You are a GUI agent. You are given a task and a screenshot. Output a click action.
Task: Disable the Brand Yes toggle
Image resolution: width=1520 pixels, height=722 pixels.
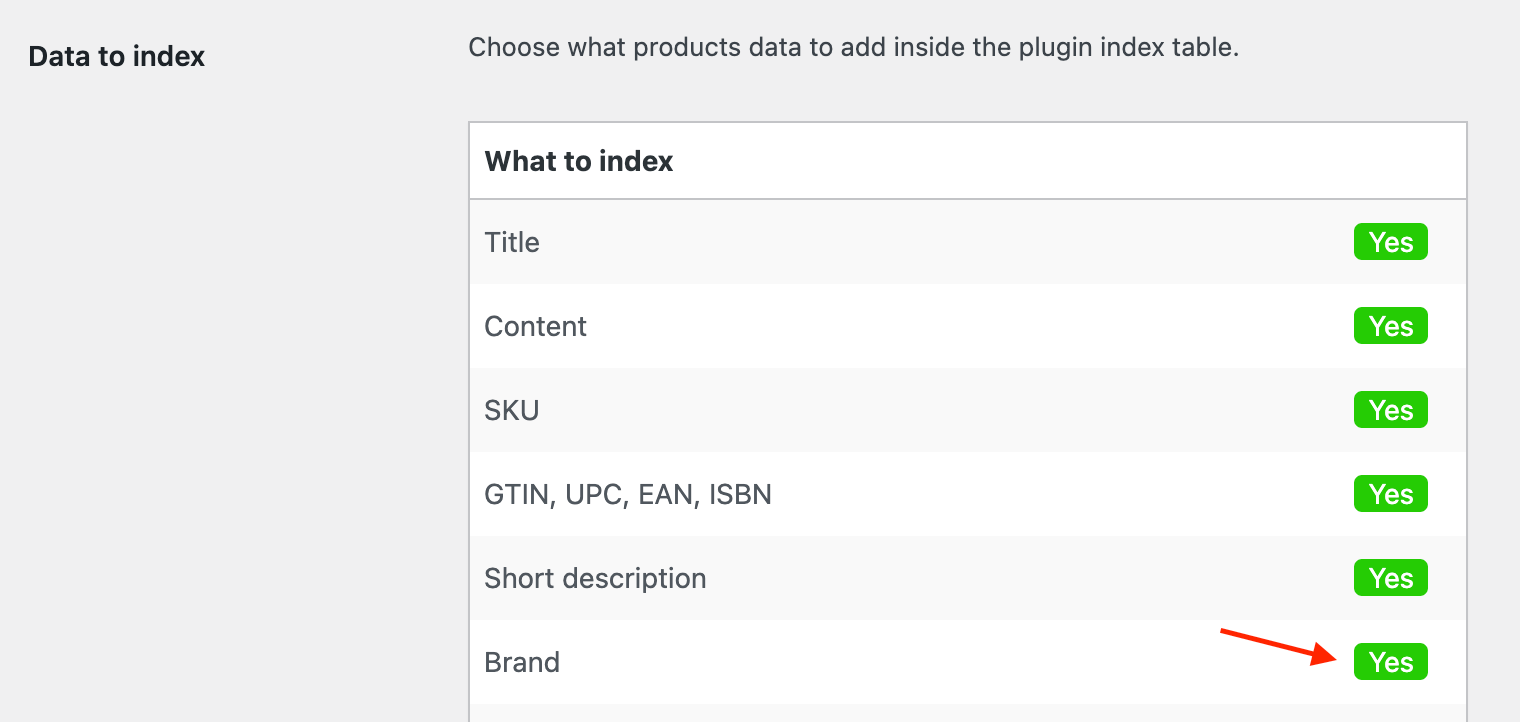pyautogui.click(x=1390, y=662)
